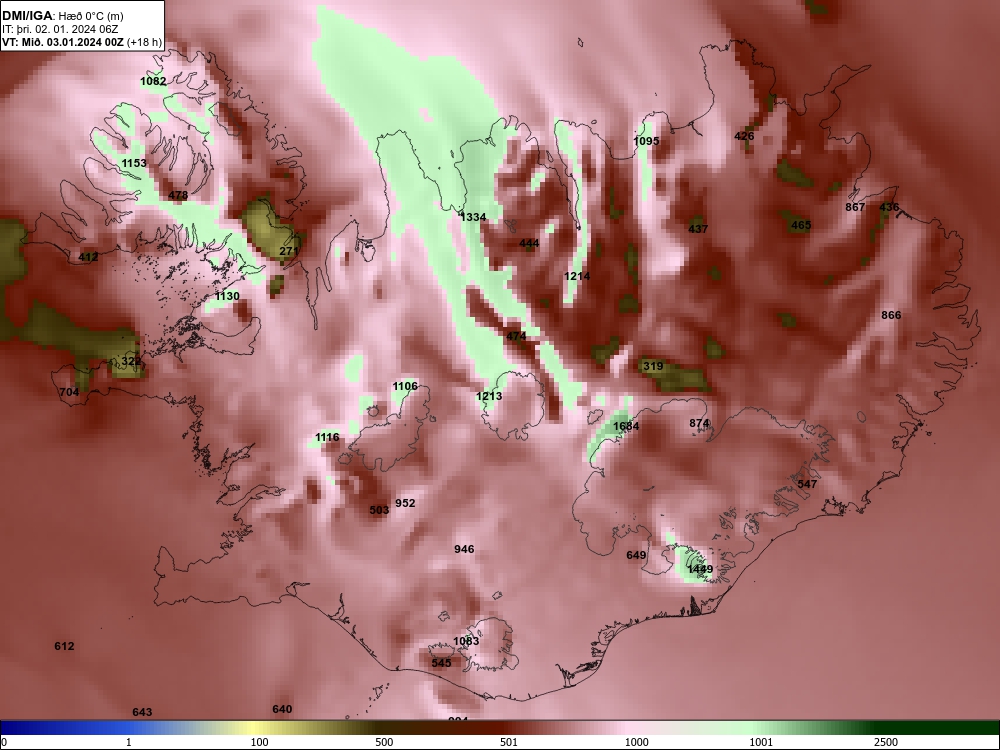The width and height of the screenshot is (1000, 750).
Task: Click the 612 label over the ocean
Action: point(64,646)
